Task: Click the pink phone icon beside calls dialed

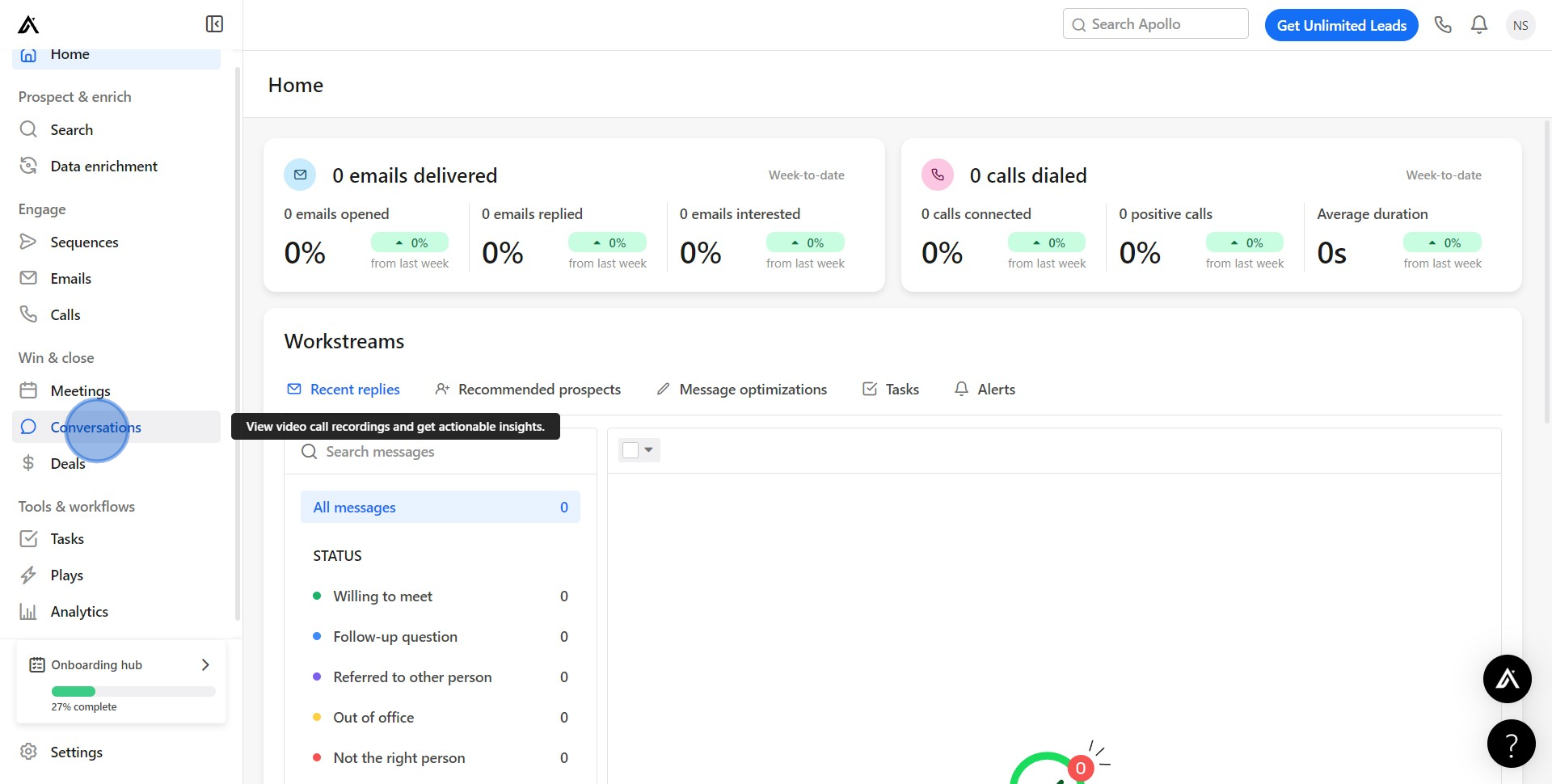Action: coord(938,175)
